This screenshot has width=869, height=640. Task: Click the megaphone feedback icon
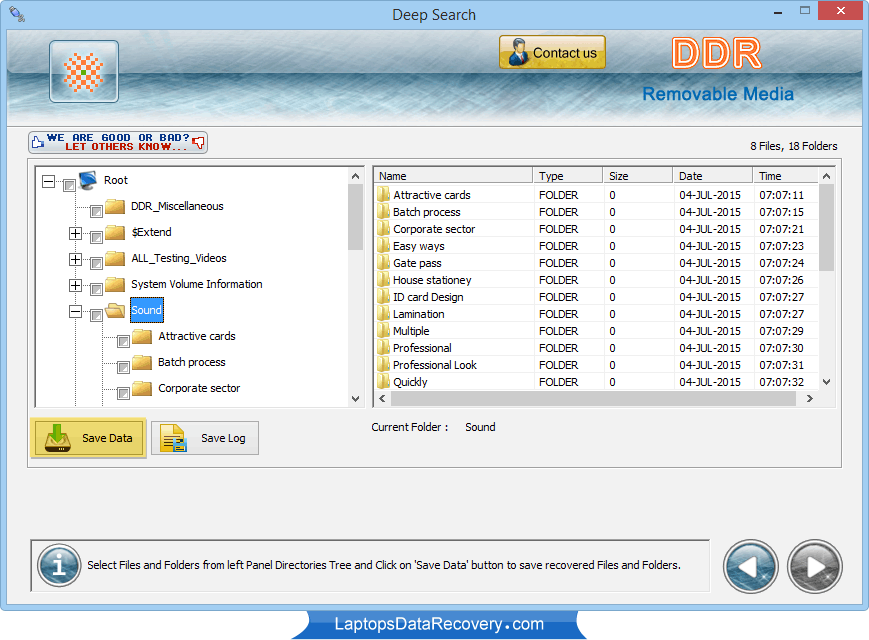(x=198, y=140)
